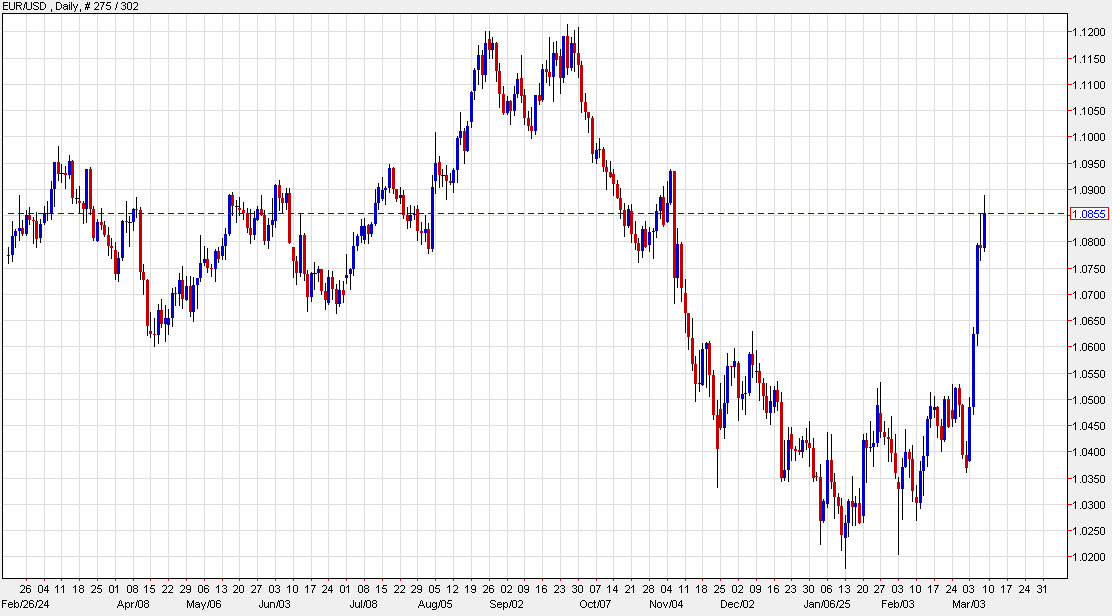Select the Oct/07 date label
Screen dimensions: 1112x616
tap(595, 605)
